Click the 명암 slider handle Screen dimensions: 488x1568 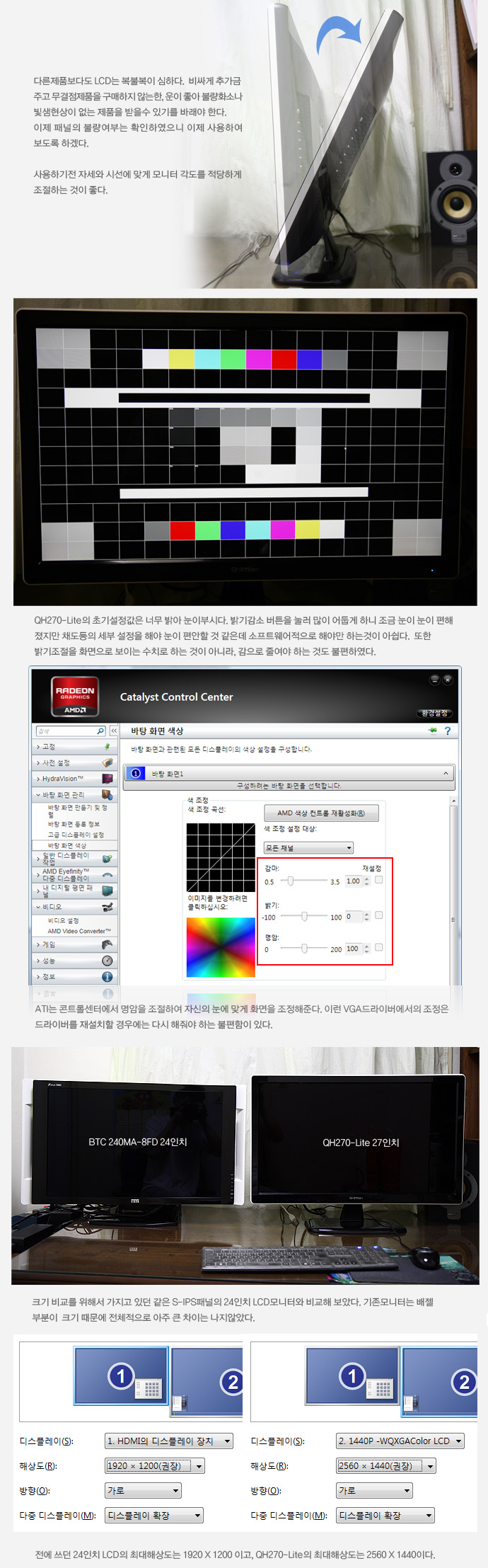click(x=304, y=948)
